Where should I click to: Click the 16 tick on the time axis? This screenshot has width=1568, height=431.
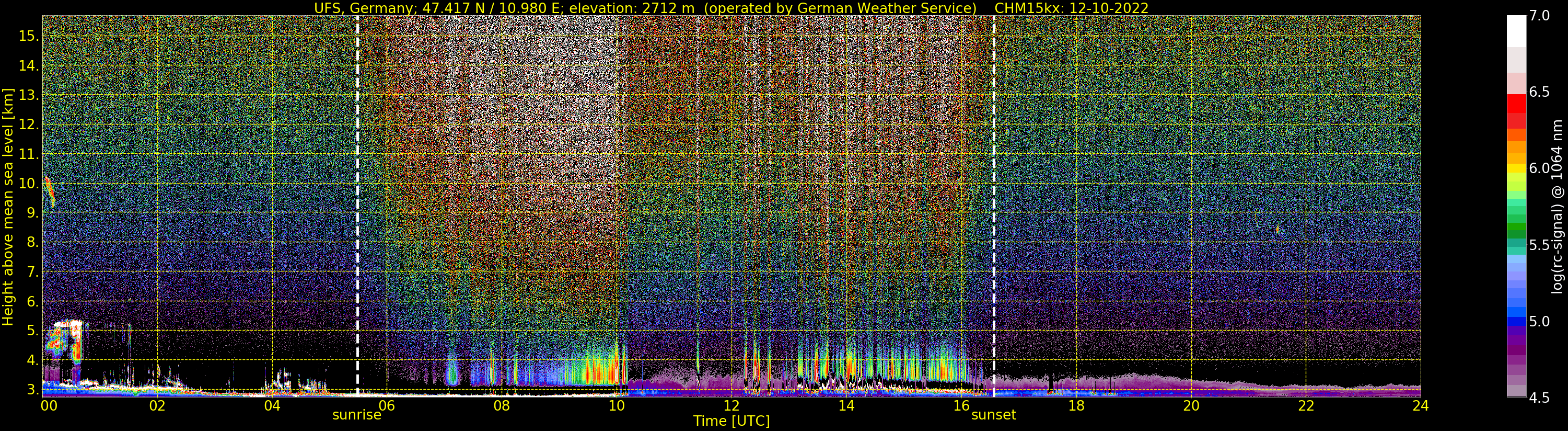pyautogui.click(x=961, y=405)
